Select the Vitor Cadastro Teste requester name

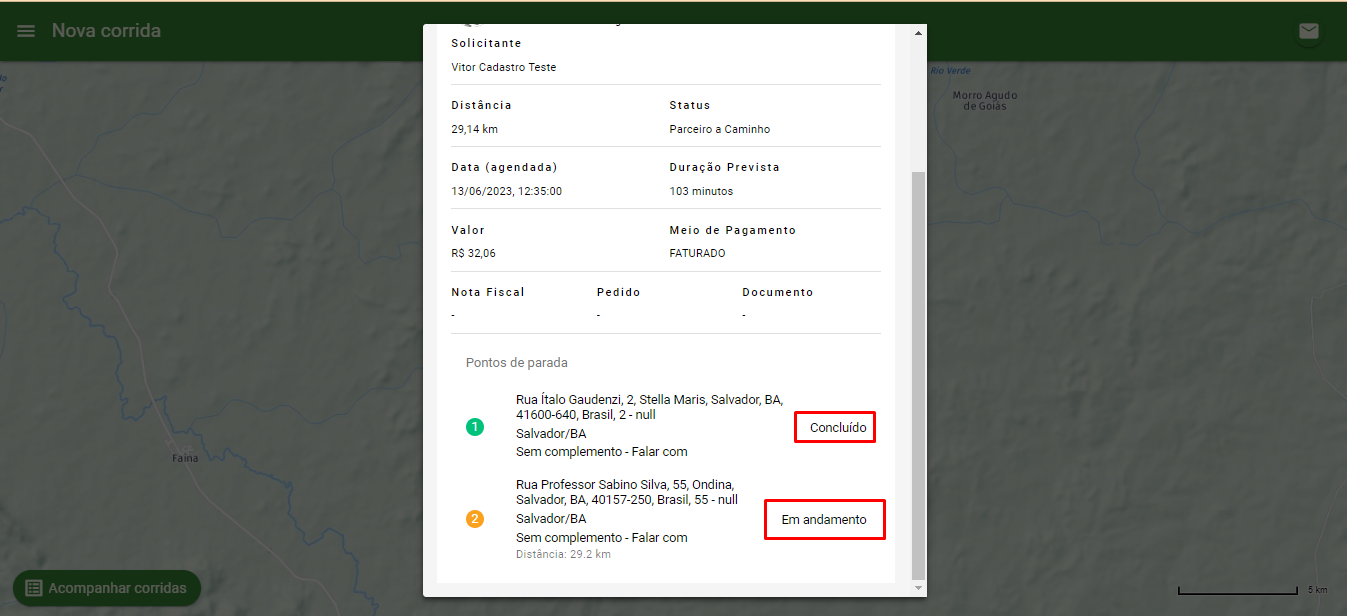point(503,67)
